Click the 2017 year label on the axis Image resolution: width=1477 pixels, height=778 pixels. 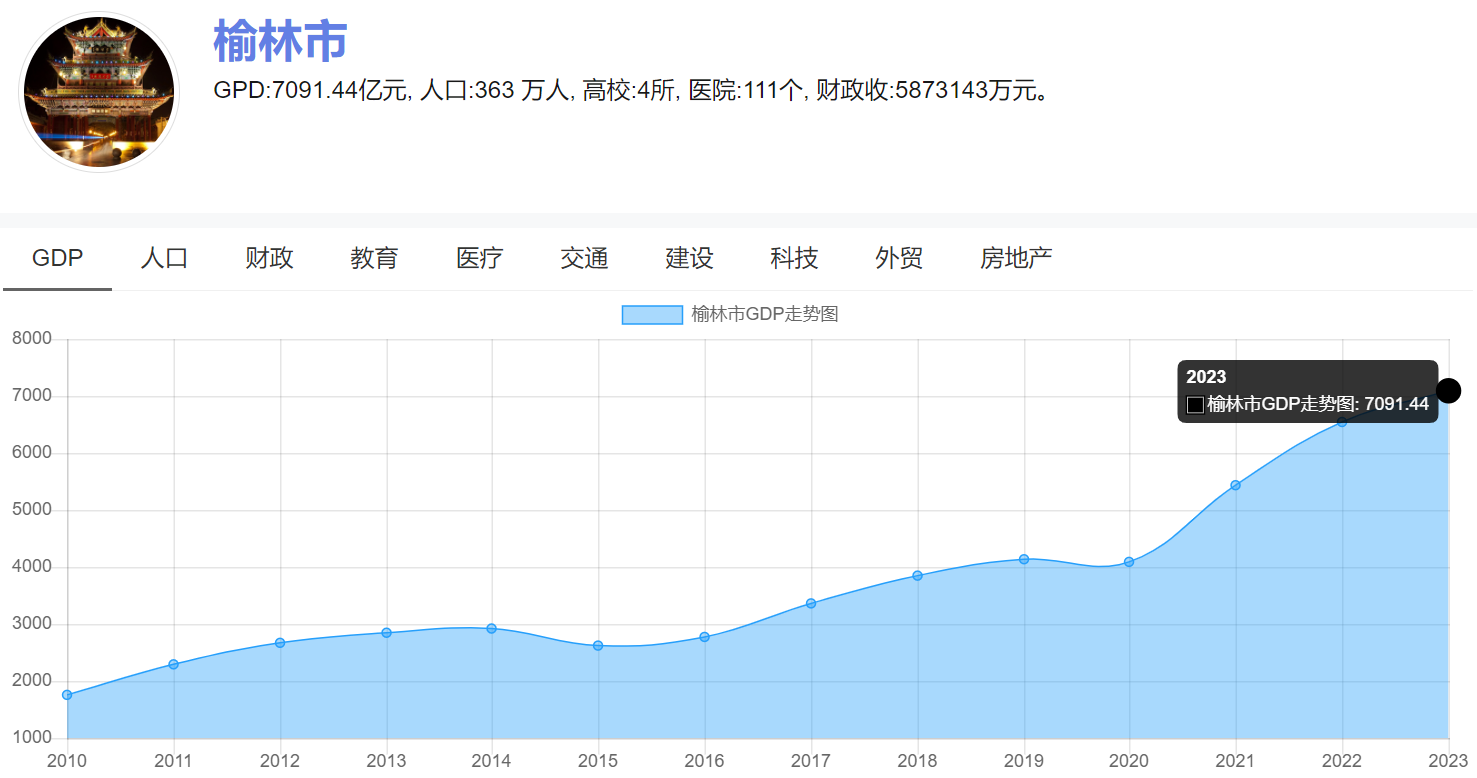coord(811,761)
